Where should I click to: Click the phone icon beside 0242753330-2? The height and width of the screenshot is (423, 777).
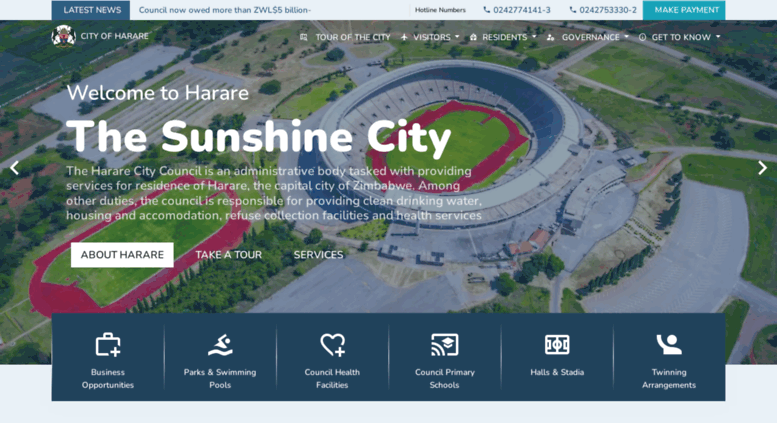573,10
